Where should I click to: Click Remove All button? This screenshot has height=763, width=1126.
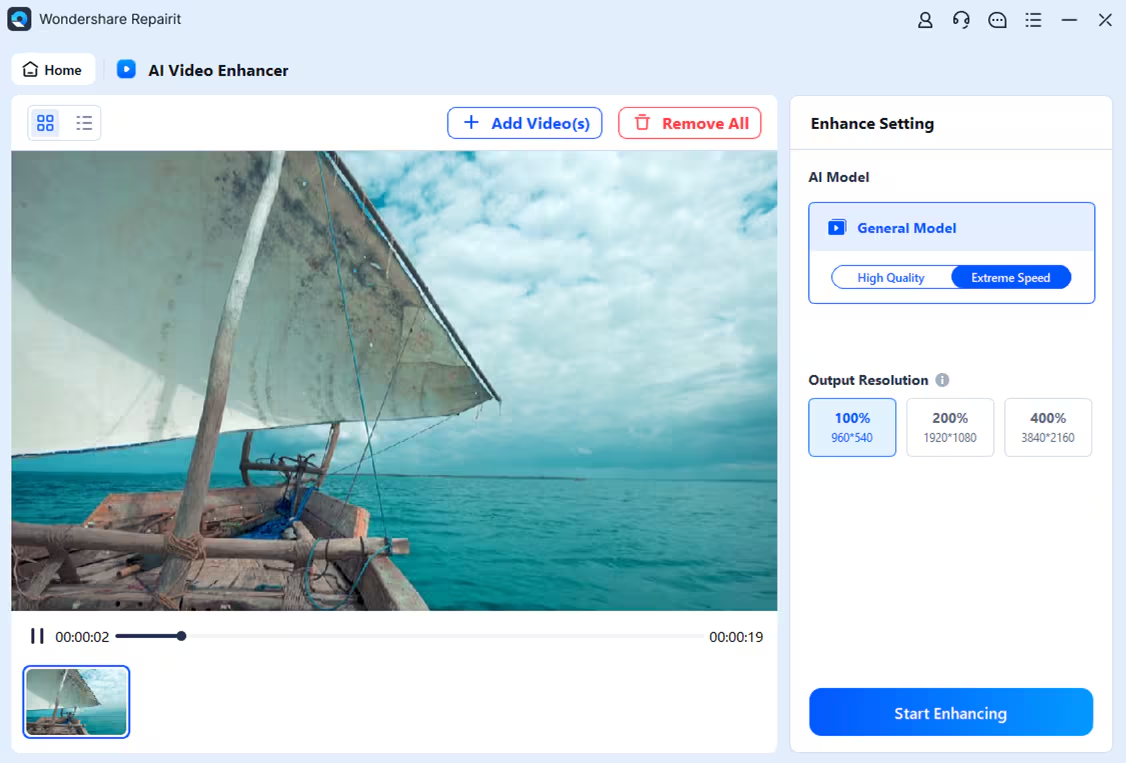tap(689, 123)
